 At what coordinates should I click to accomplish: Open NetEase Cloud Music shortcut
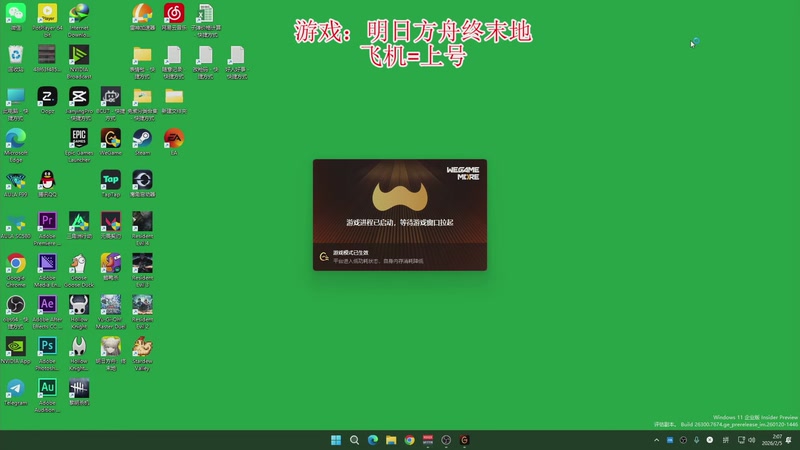pyautogui.click(x=174, y=17)
